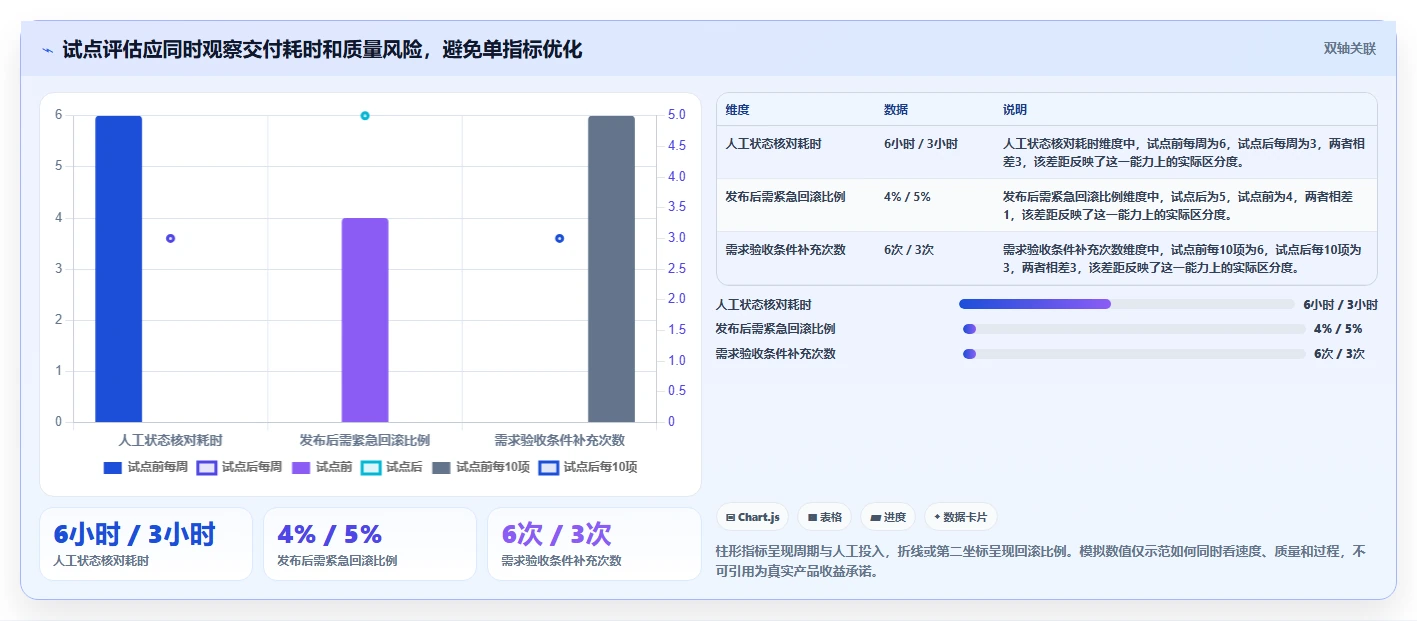Viewport: 1417px width, 621px height.
Task: Open the 6次 / 3次 stat card
Action: click(x=594, y=544)
